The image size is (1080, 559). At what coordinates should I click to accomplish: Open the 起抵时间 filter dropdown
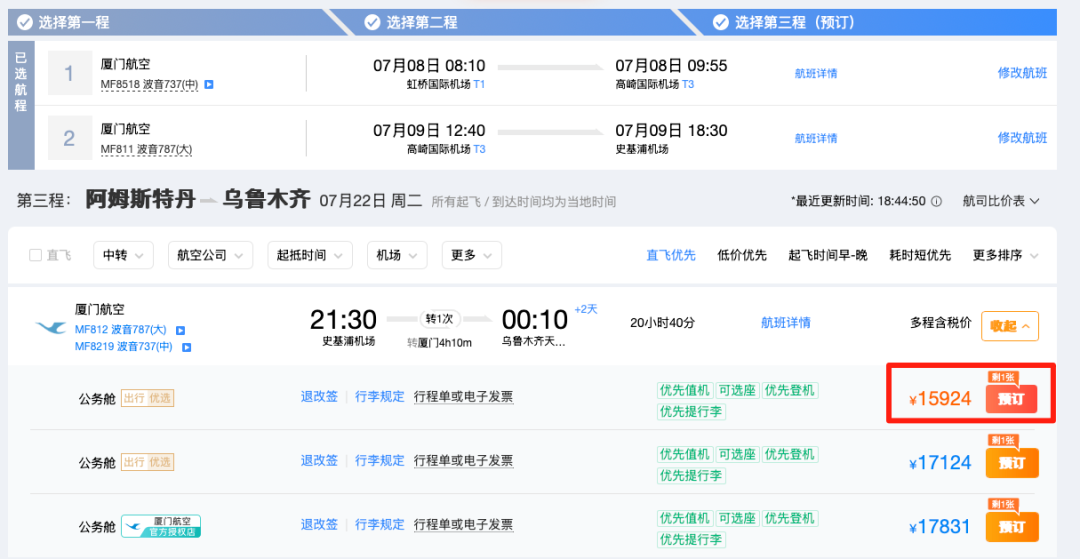310,255
